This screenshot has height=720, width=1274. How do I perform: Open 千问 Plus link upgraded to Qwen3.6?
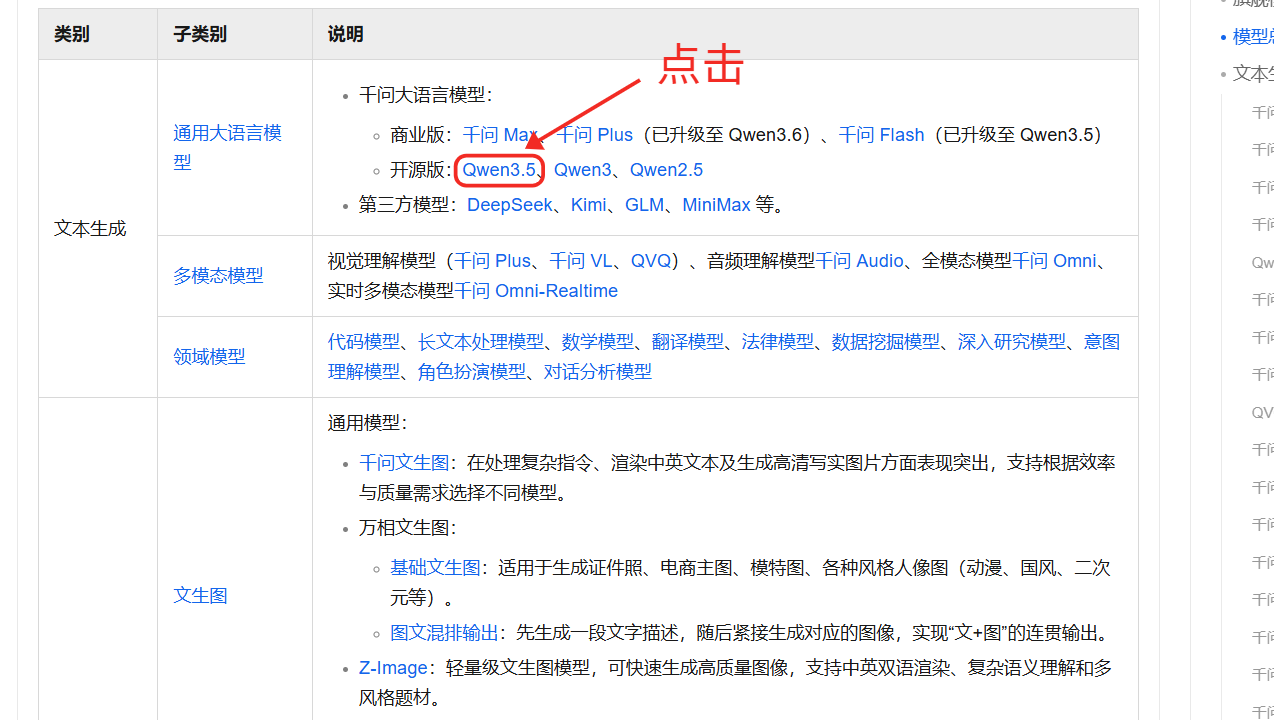594,135
